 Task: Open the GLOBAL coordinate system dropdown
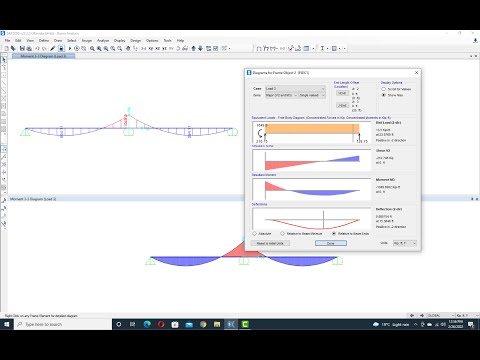tap(441, 315)
